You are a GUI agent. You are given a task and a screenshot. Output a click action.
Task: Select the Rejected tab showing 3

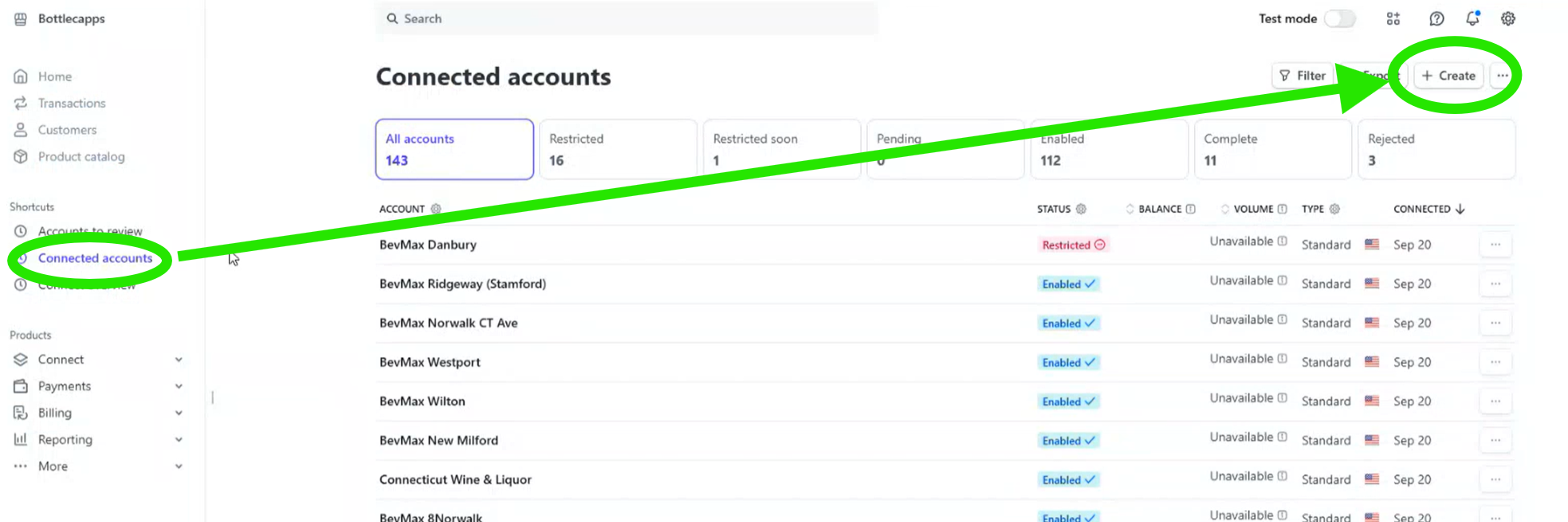(x=1436, y=149)
